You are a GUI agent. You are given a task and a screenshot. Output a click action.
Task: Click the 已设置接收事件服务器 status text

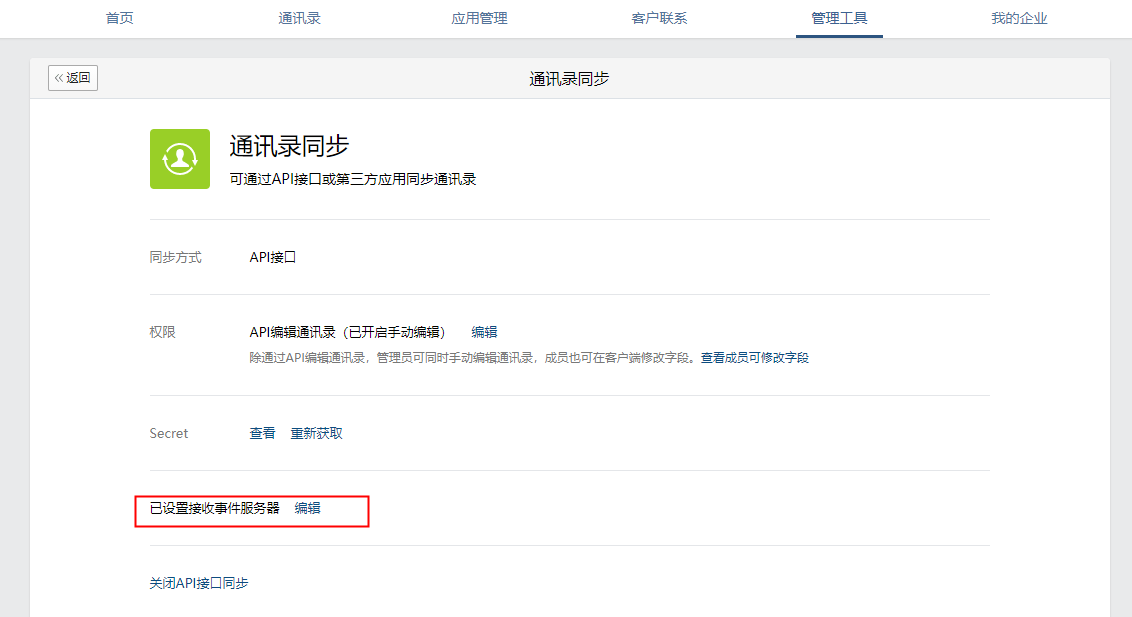pos(215,508)
